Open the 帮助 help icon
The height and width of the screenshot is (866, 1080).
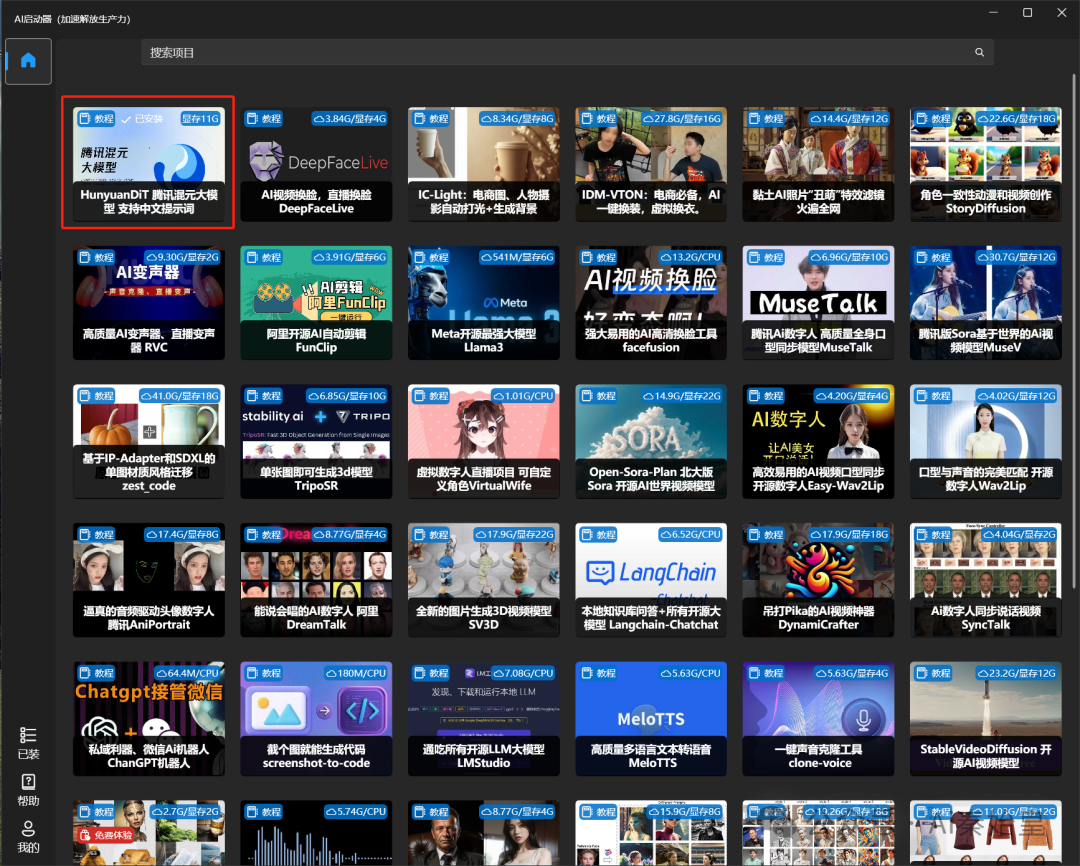[x=28, y=790]
